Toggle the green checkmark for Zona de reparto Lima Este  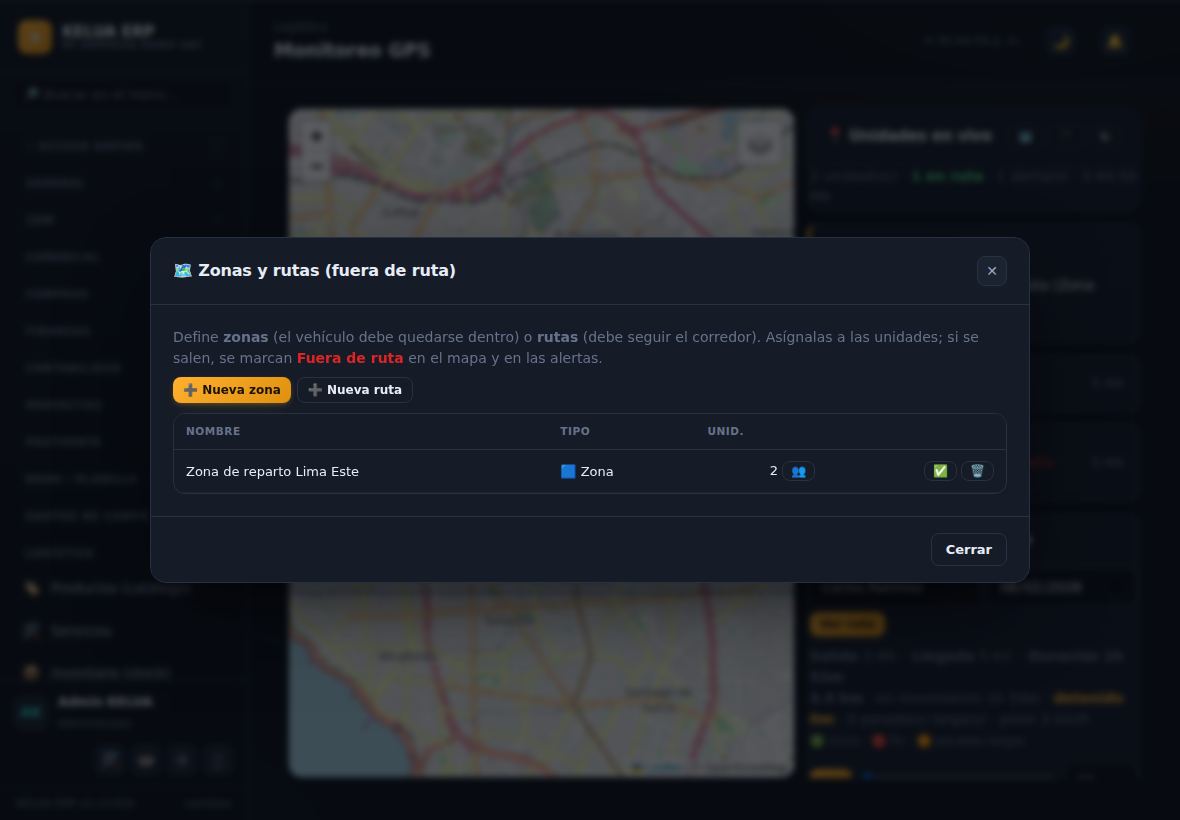point(940,471)
